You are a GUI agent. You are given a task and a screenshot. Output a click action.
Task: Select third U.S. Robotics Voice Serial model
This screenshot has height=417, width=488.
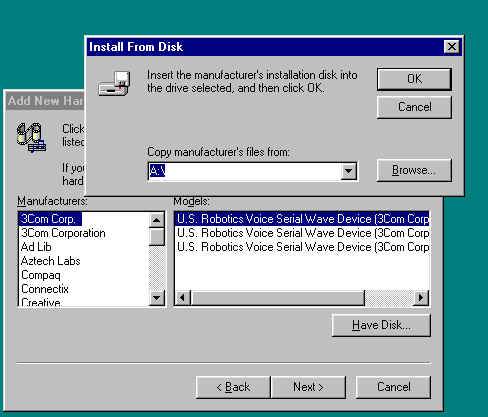click(302, 247)
